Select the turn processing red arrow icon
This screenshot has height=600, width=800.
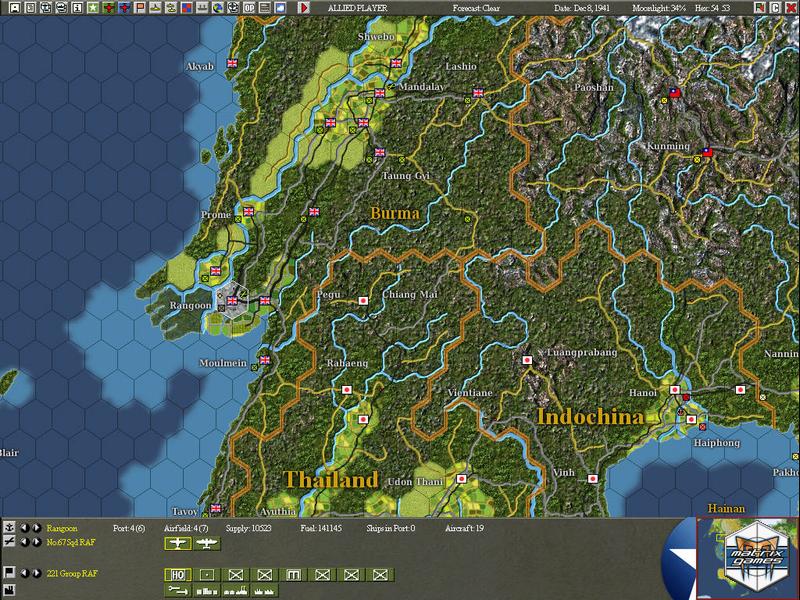303,8
